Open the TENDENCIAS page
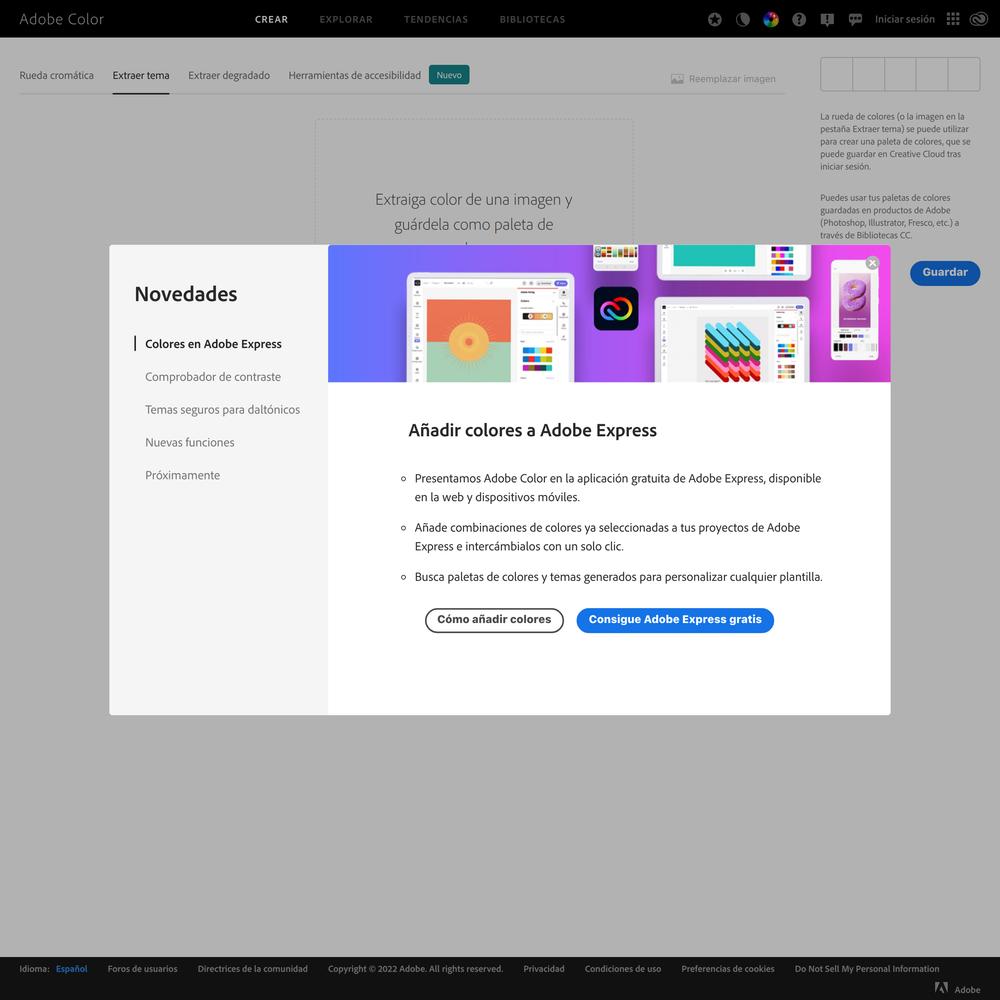Image resolution: width=1000 pixels, height=1000 pixels. (436, 20)
